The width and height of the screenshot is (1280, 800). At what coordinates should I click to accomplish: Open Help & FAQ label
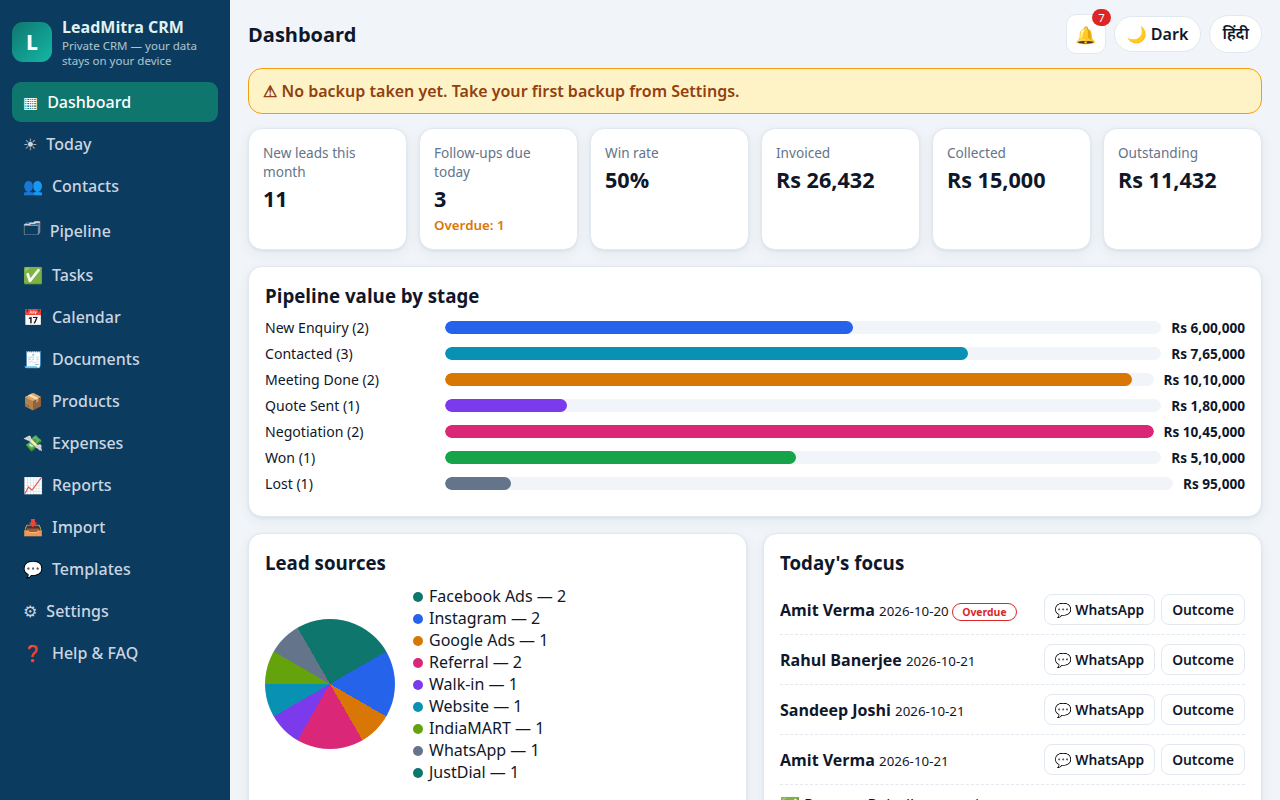tap(95, 653)
